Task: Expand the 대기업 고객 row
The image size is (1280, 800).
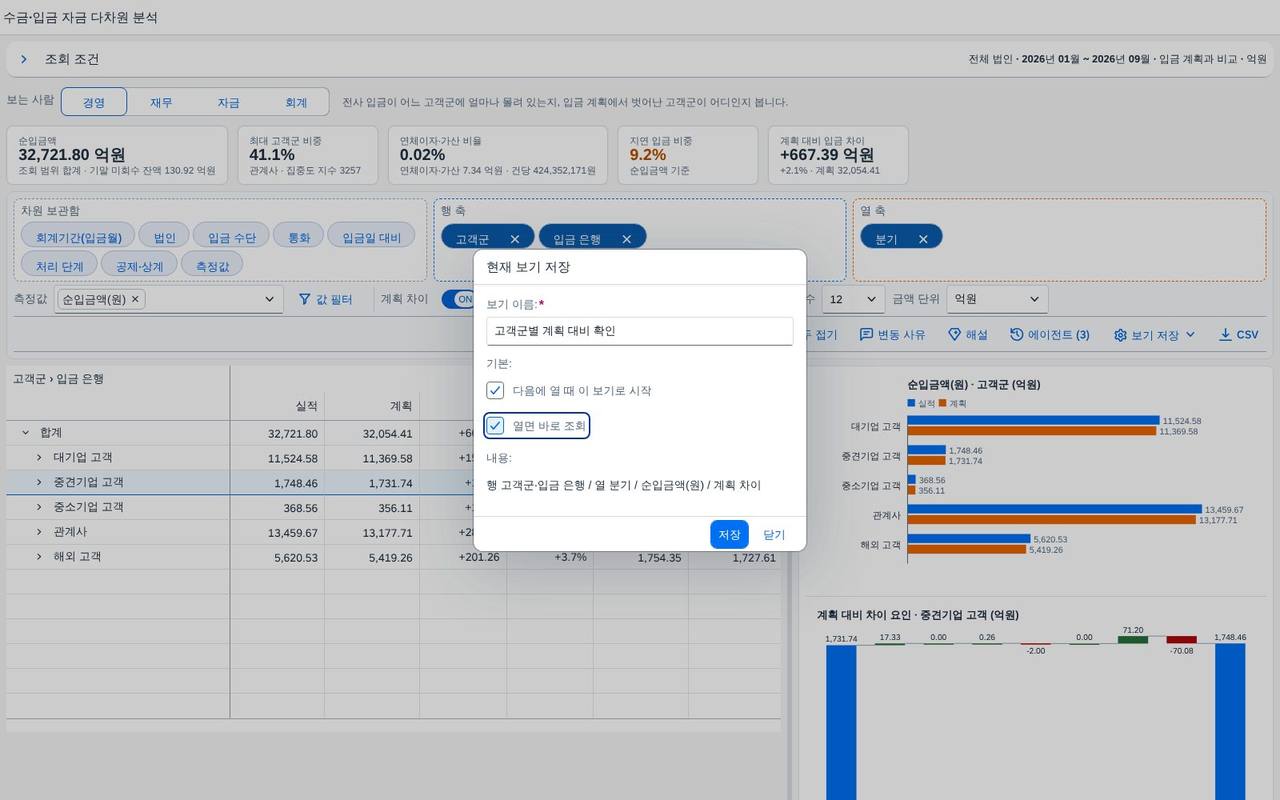Action: (39, 458)
